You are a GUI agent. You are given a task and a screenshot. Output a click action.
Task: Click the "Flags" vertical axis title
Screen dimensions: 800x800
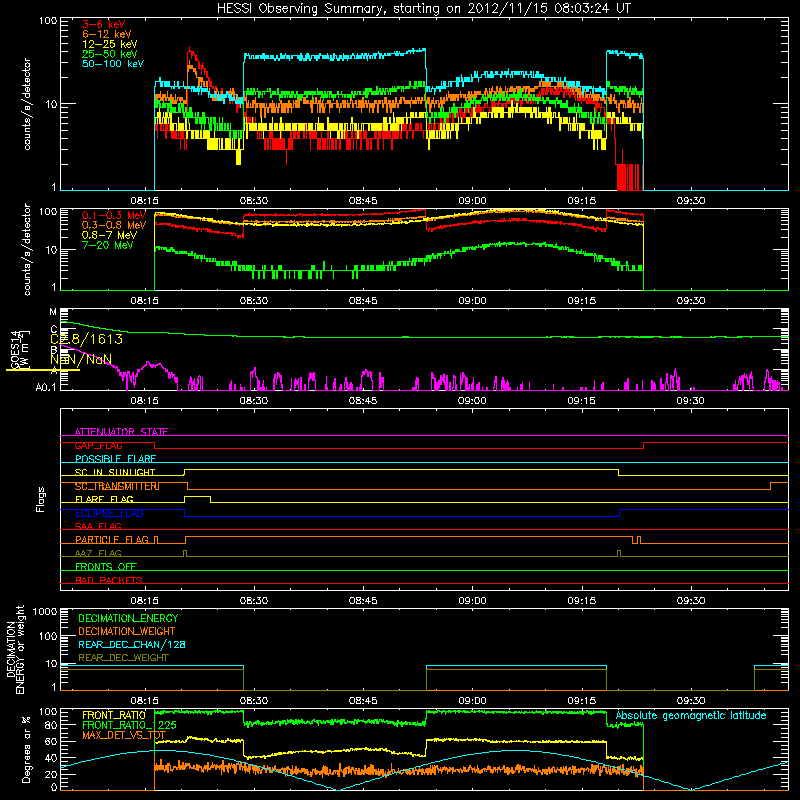point(40,499)
